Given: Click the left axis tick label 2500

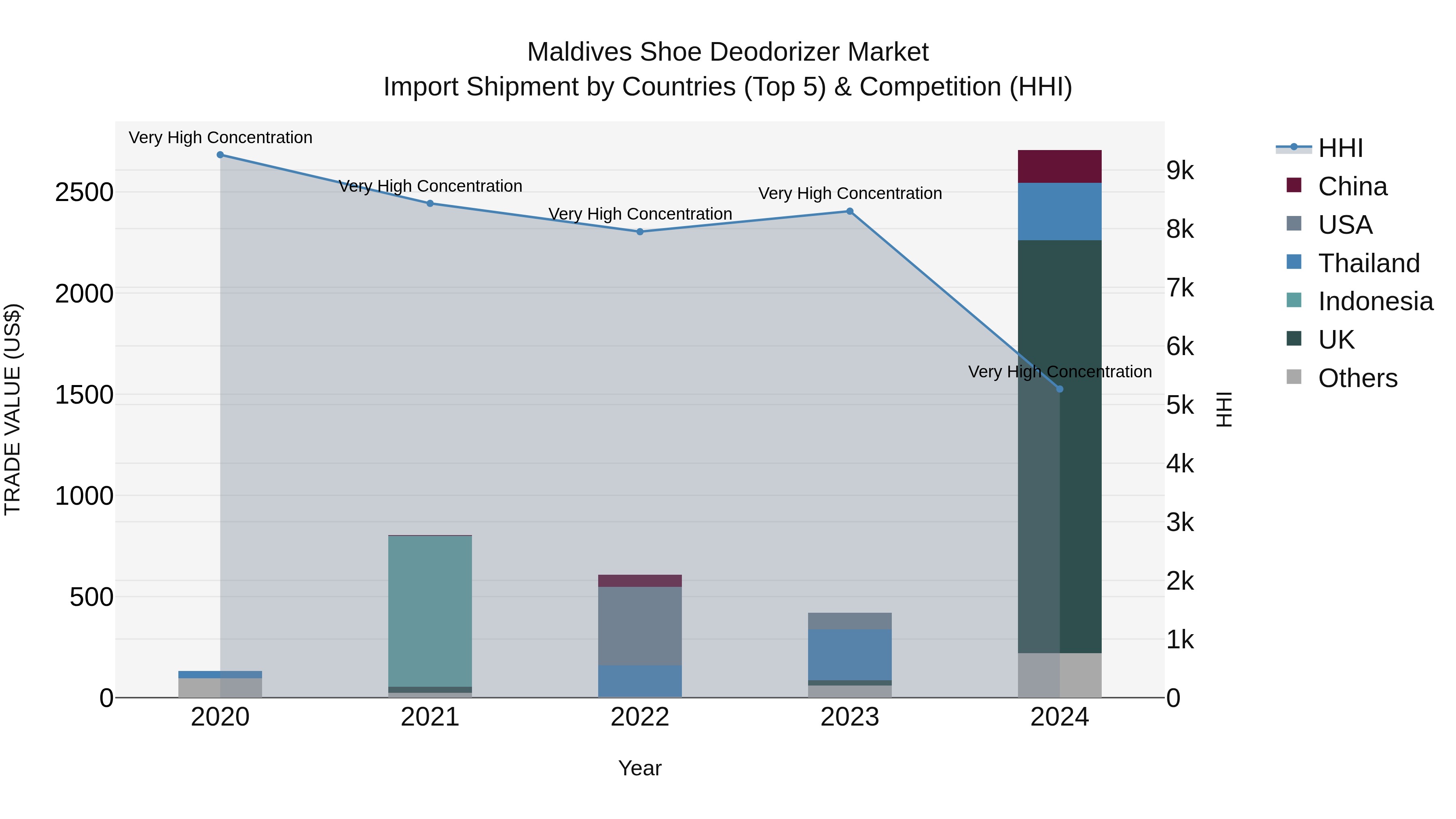Looking at the screenshot, I should click(84, 193).
